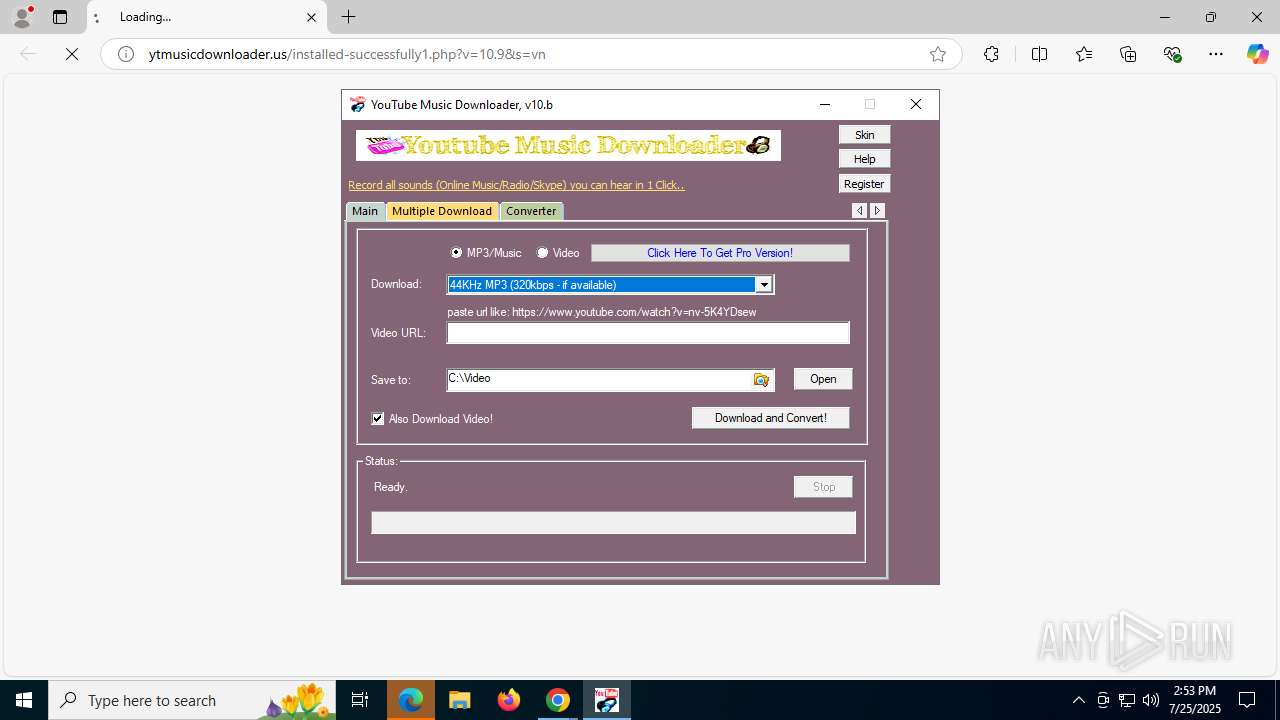Open Browser essentials icon
The height and width of the screenshot is (720, 1280).
[x=1173, y=54]
